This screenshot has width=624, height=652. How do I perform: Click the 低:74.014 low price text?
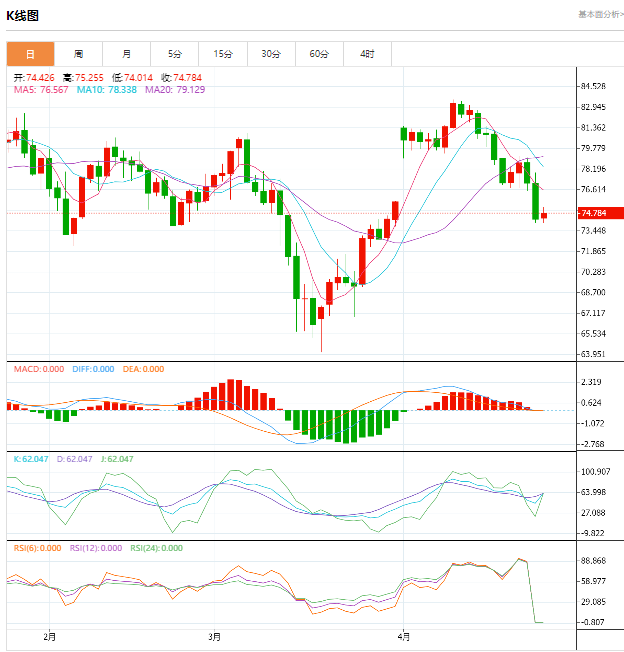tap(132, 78)
